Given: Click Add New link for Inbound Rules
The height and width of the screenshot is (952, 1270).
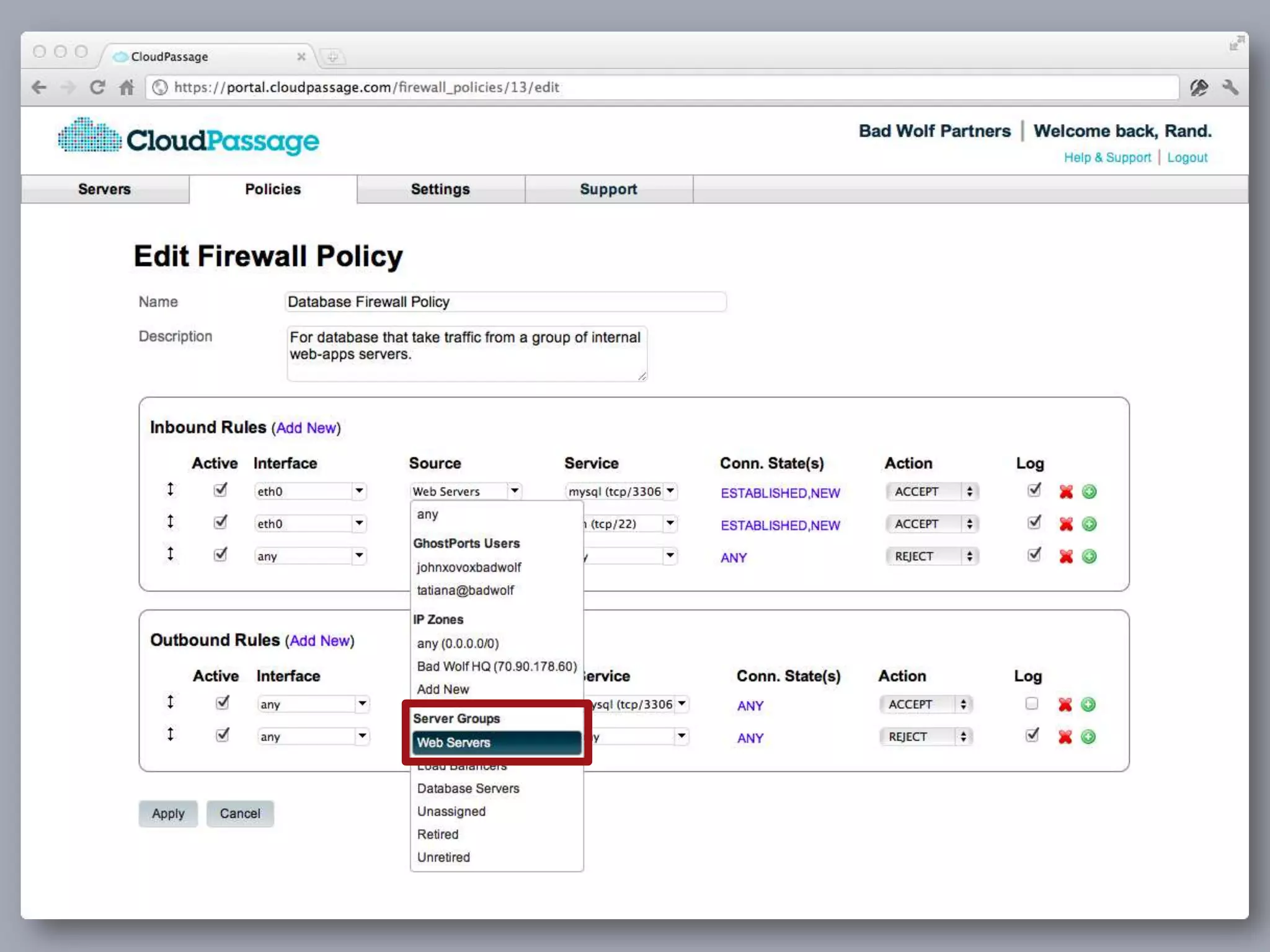Looking at the screenshot, I should point(306,428).
